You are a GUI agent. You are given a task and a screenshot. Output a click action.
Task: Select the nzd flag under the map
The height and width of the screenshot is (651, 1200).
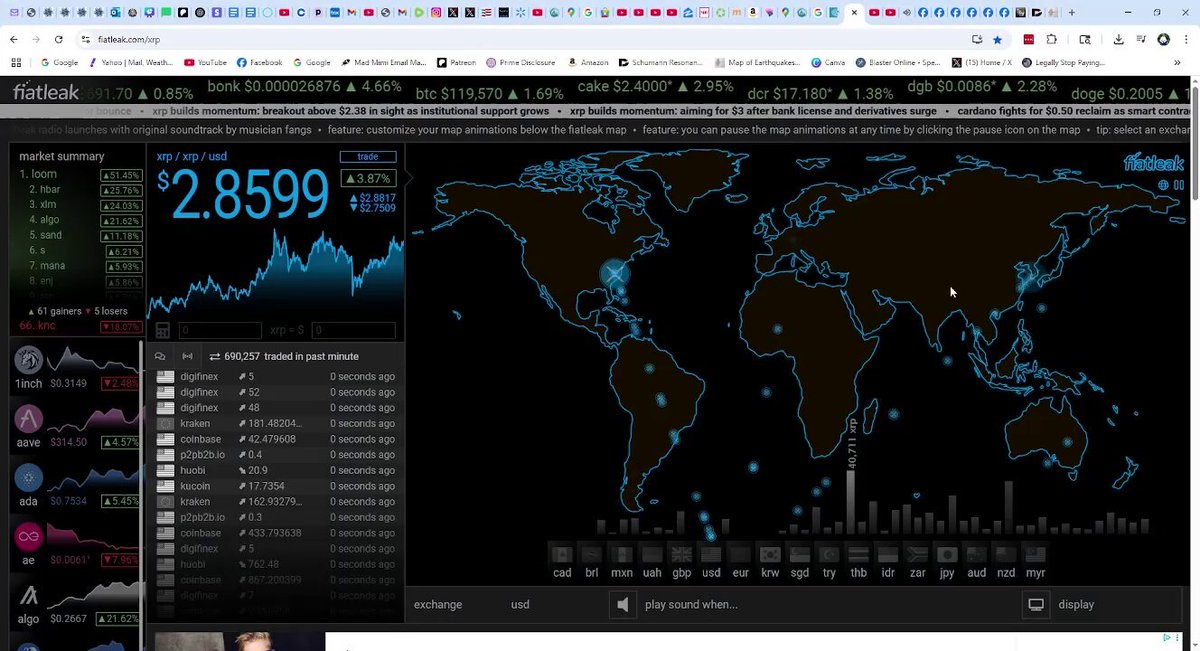[x=1006, y=554]
